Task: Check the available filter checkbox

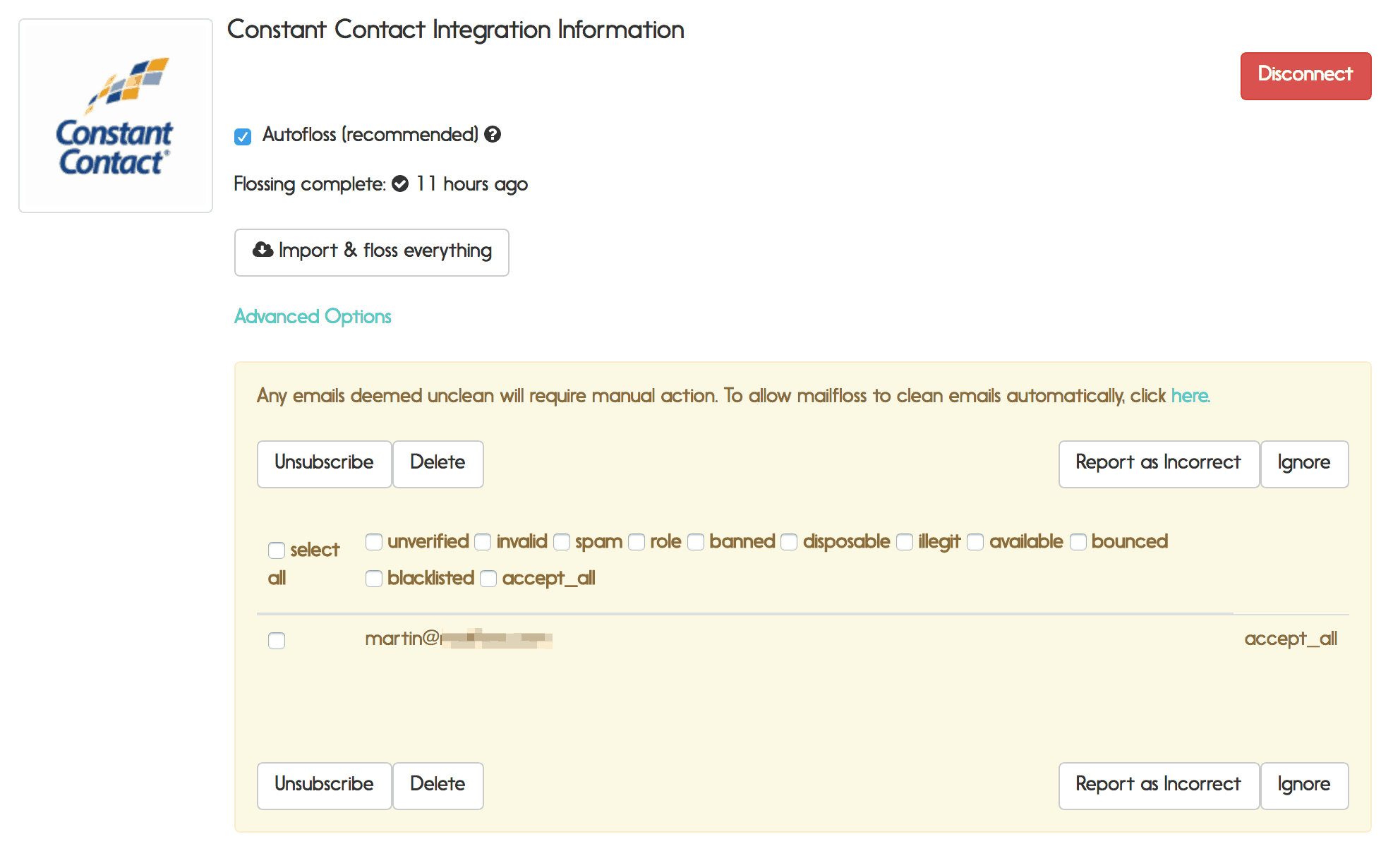Action: (x=975, y=541)
